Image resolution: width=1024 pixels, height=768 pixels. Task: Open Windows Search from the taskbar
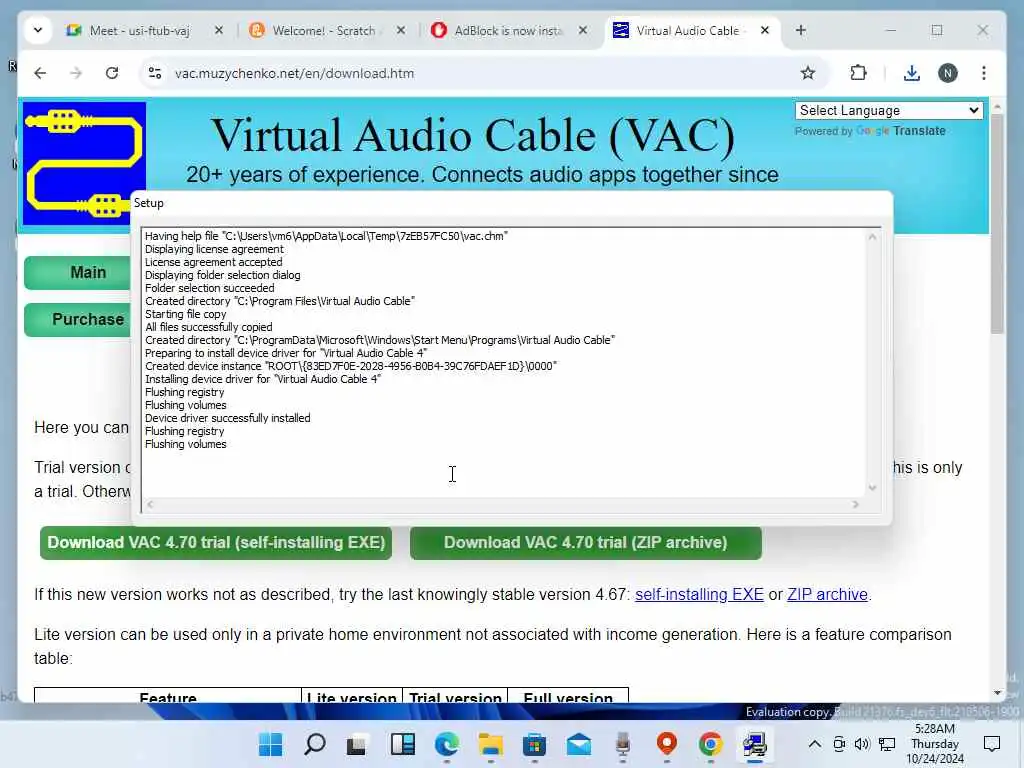315,744
